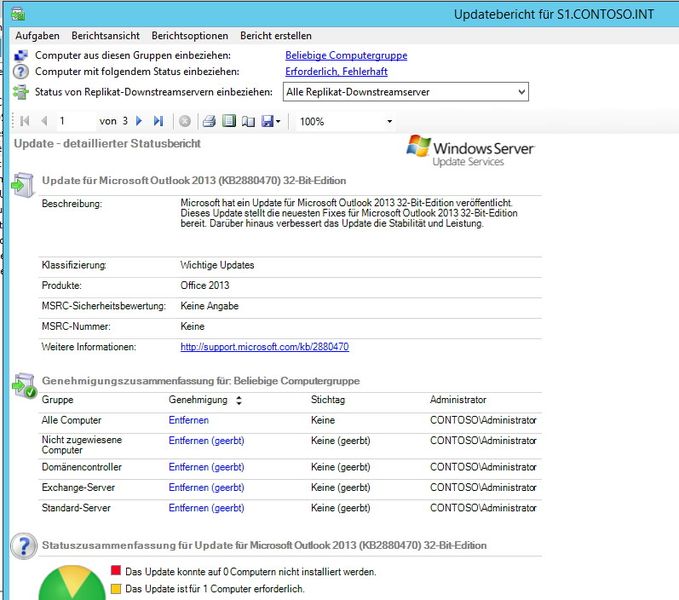Click Entfernen for Alle Computer

click(188, 420)
